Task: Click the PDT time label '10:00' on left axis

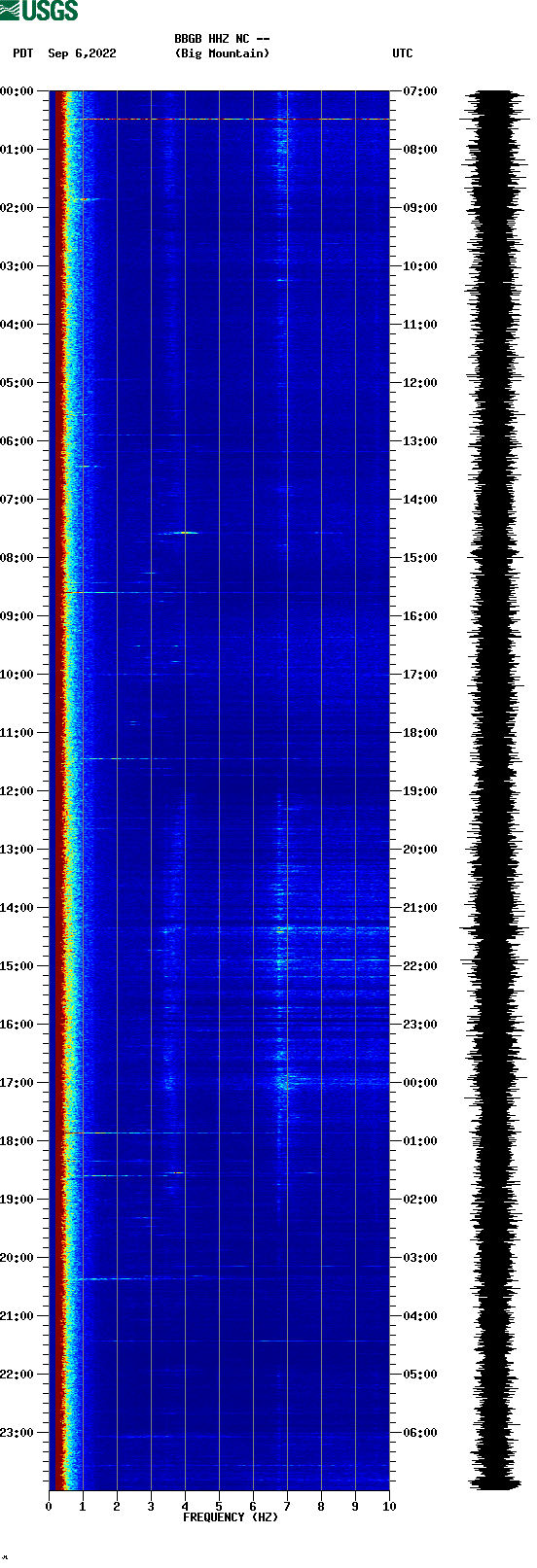Action: point(17,675)
